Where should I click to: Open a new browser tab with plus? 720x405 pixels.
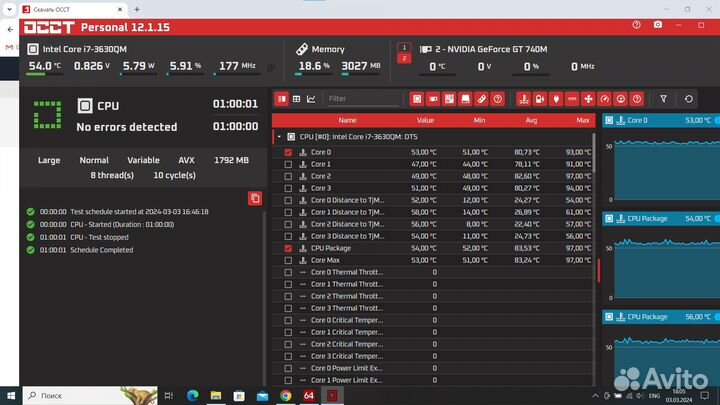coord(137,9)
